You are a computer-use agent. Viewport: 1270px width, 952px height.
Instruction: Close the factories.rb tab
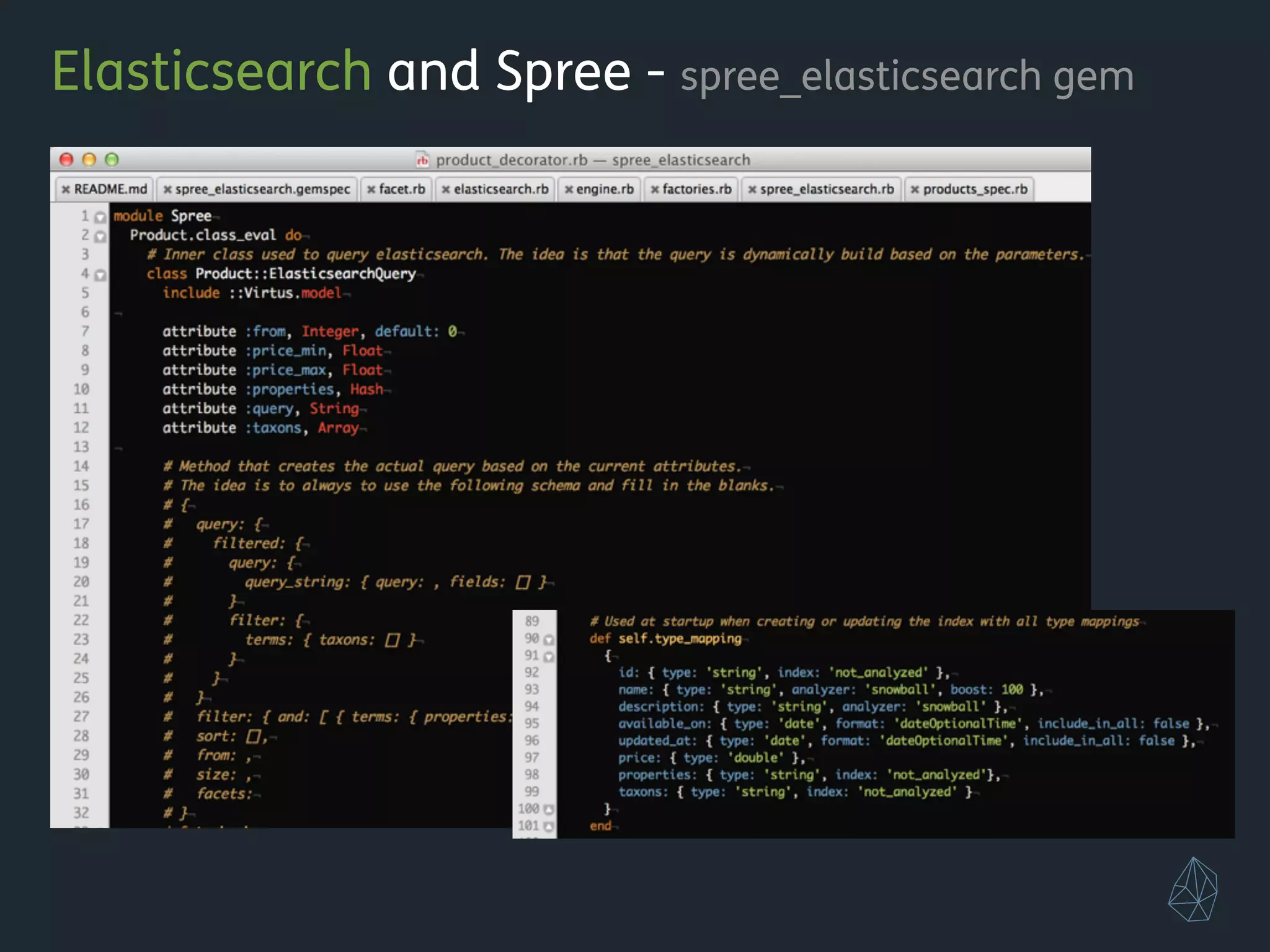tap(654, 190)
